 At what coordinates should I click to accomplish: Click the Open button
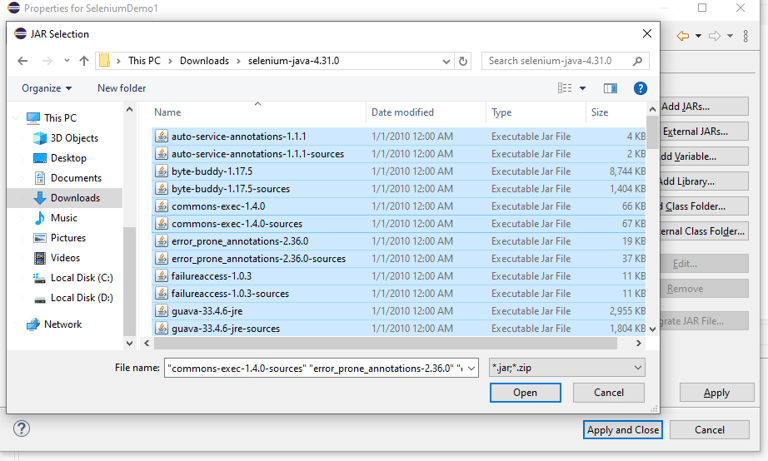(525, 392)
